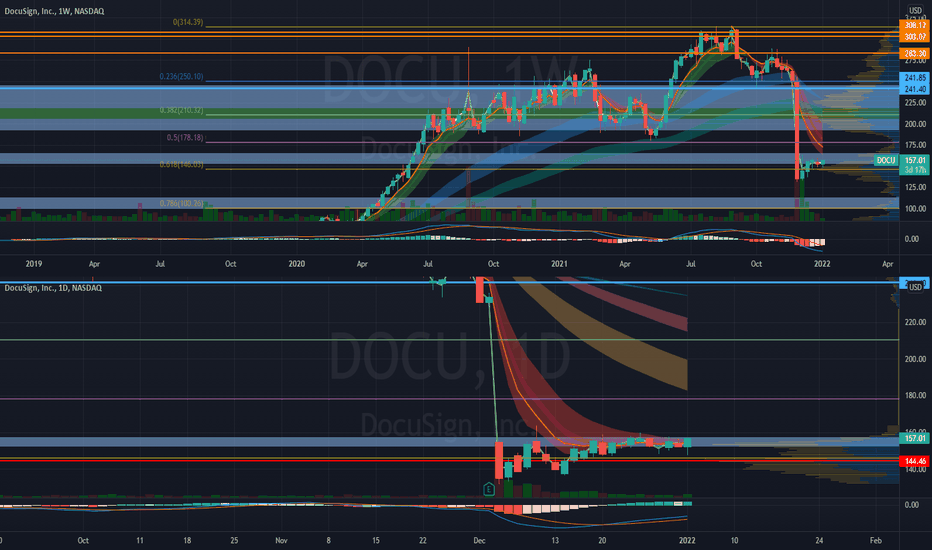This screenshot has height=550, width=932.
Task: Click 125.00 on the weekly price axis
Action: tap(915, 187)
